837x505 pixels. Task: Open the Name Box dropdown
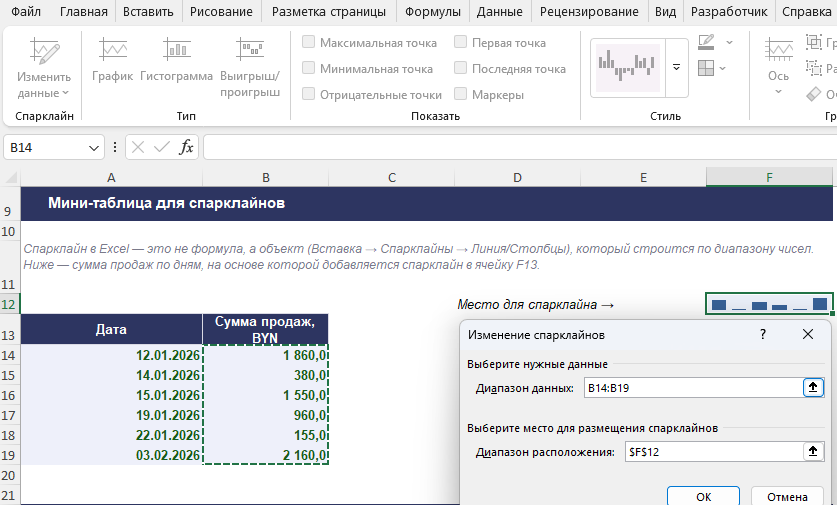tap(93, 148)
